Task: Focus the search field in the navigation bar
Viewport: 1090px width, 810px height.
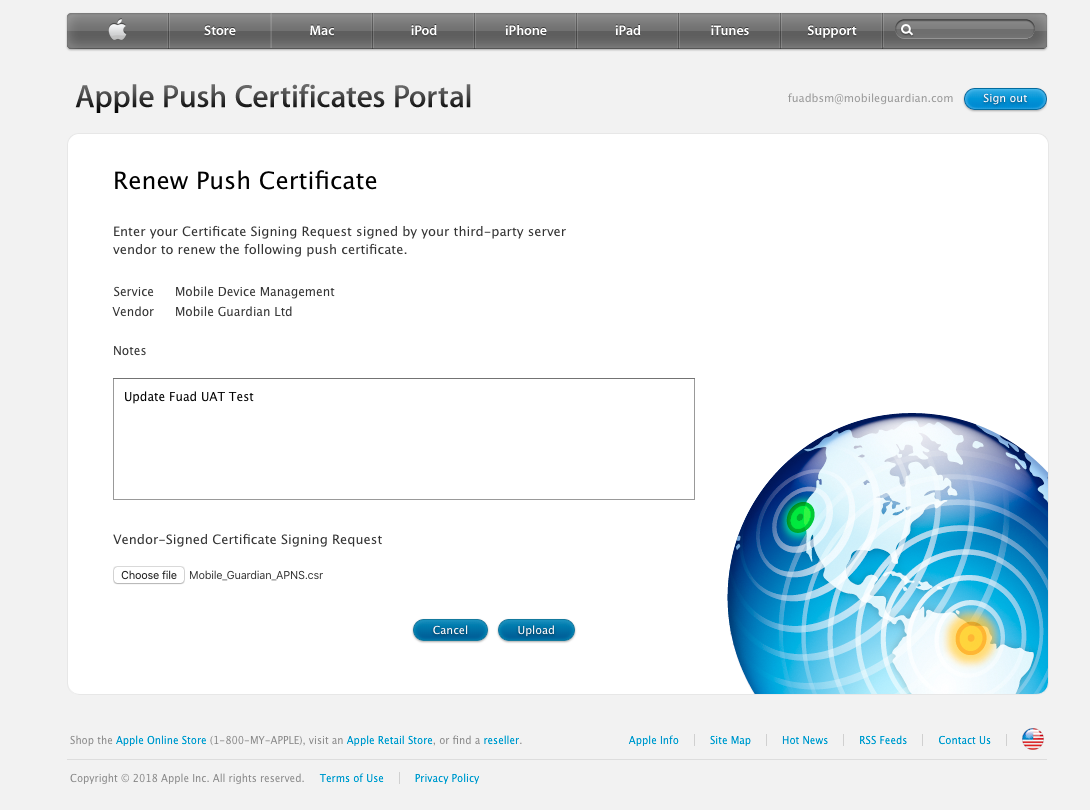Action: [x=965, y=30]
